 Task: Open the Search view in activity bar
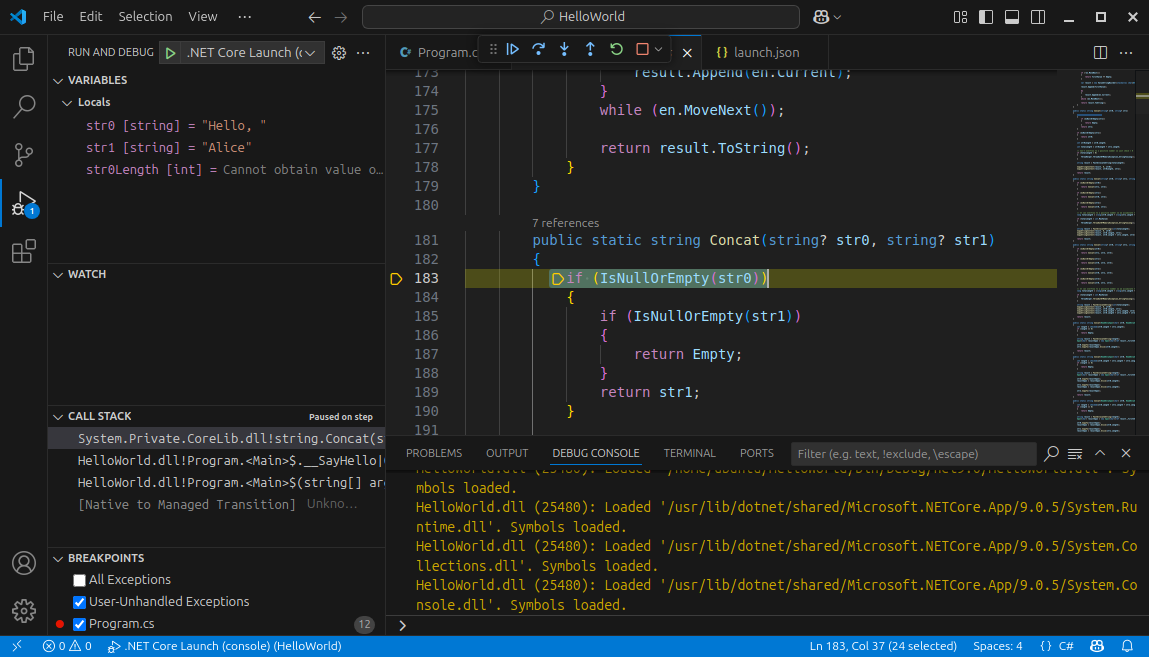pos(23,107)
